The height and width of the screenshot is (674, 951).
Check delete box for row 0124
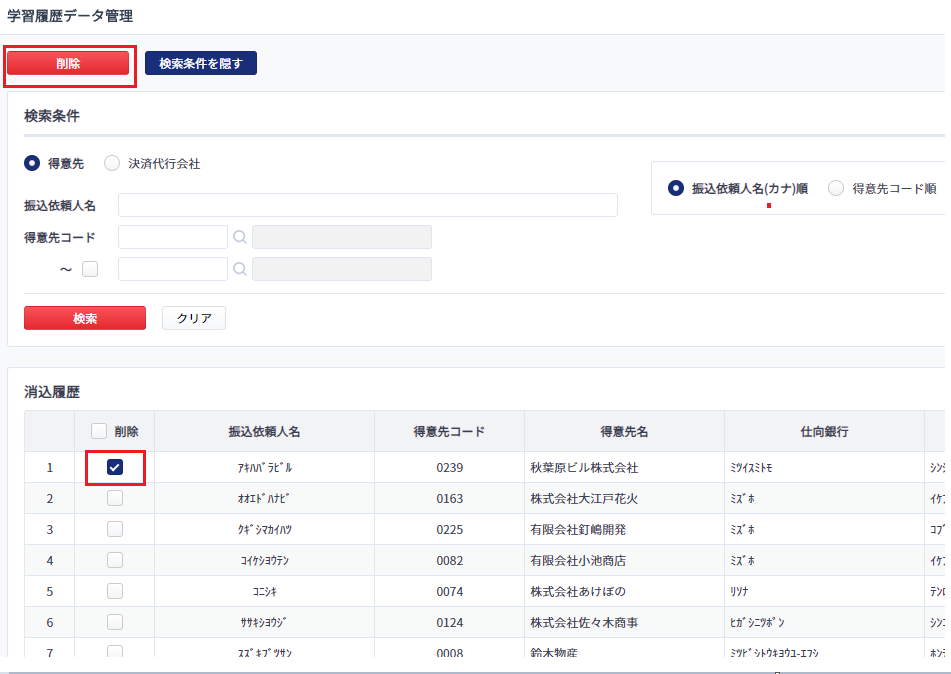click(115, 622)
